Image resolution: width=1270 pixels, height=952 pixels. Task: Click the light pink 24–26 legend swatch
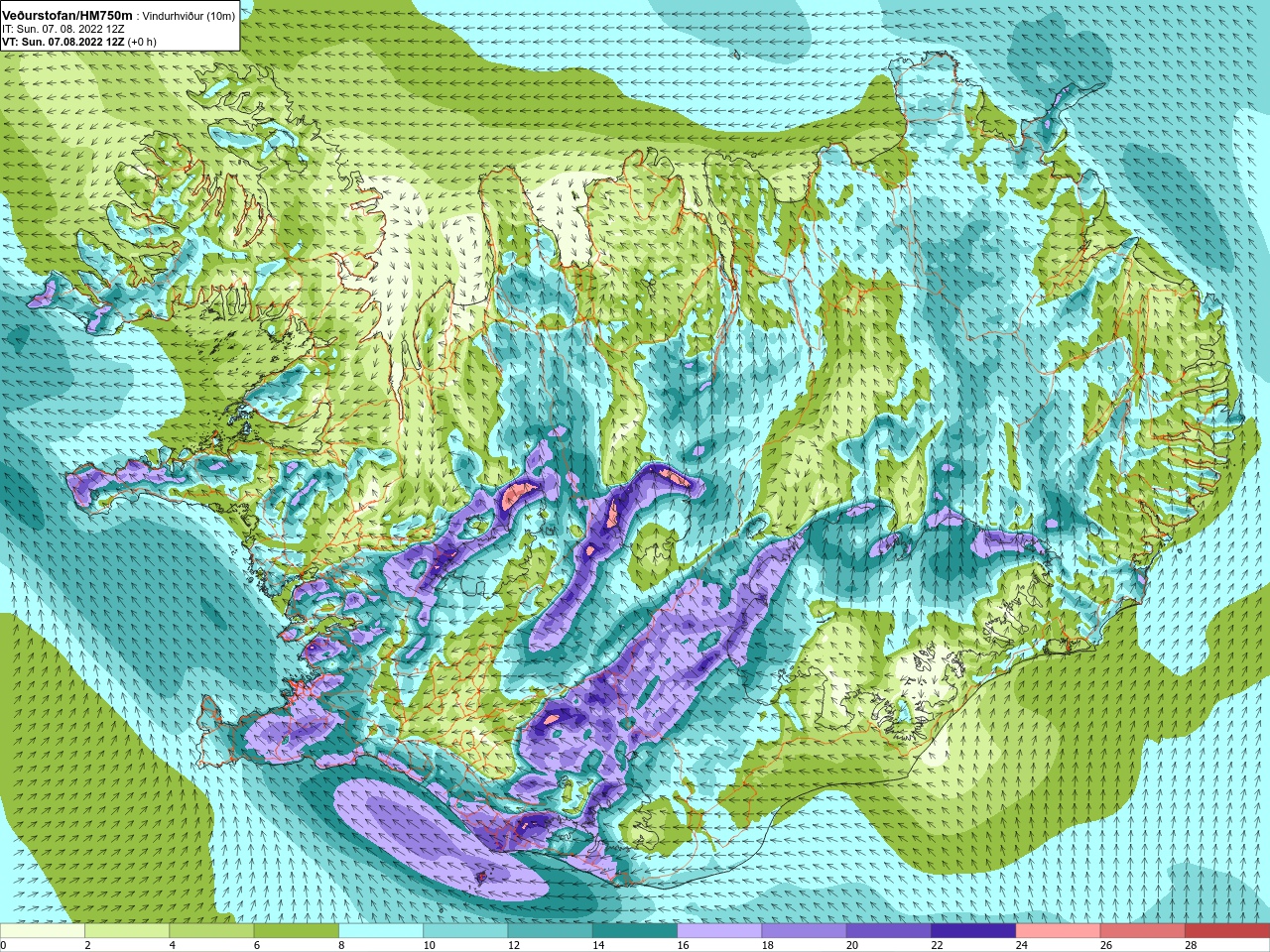(1059, 931)
